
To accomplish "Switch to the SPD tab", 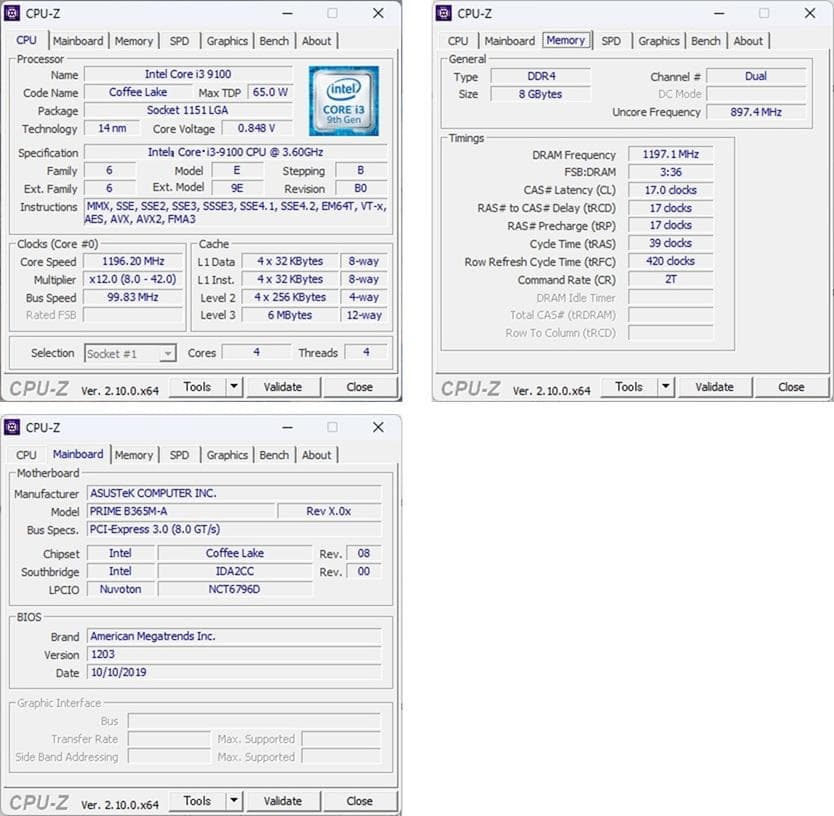I will (180, 41).
